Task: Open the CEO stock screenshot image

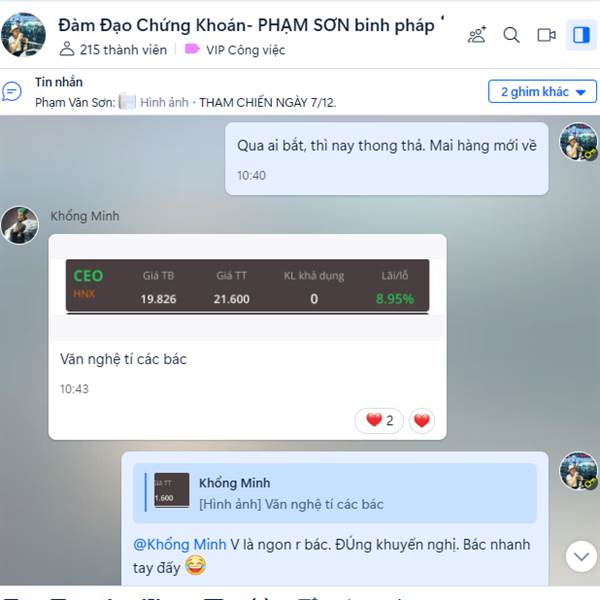Action: [x=247, y=286]
